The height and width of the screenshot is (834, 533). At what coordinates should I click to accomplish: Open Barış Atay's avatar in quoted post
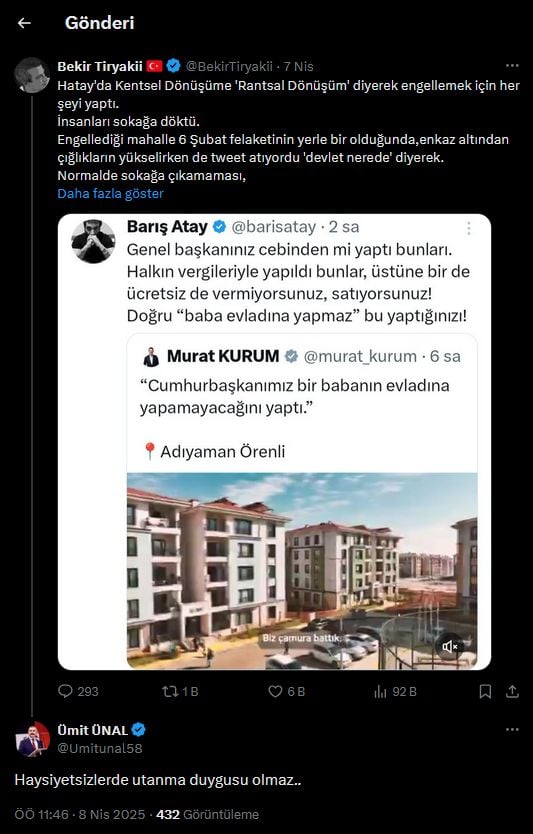click(x=93, y=242)
